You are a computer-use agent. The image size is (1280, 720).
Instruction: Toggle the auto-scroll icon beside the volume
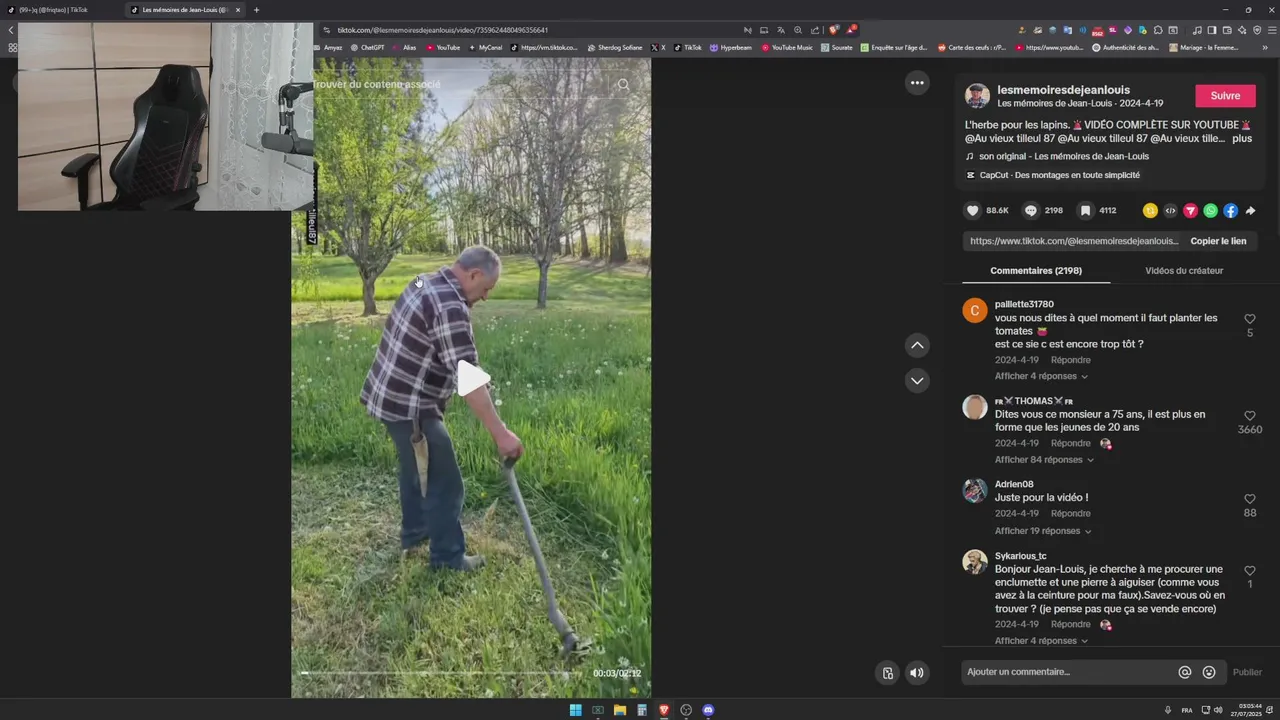click(887, 673)
